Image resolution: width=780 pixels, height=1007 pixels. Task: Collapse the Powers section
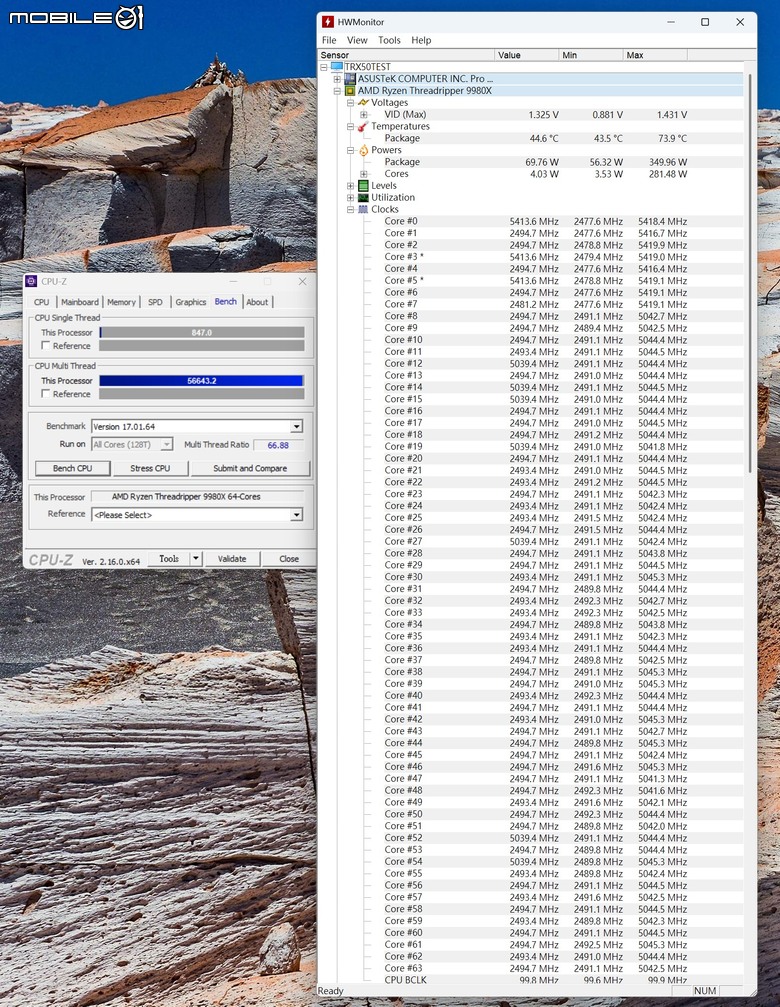pyautogui.click(x=351, y=150)
